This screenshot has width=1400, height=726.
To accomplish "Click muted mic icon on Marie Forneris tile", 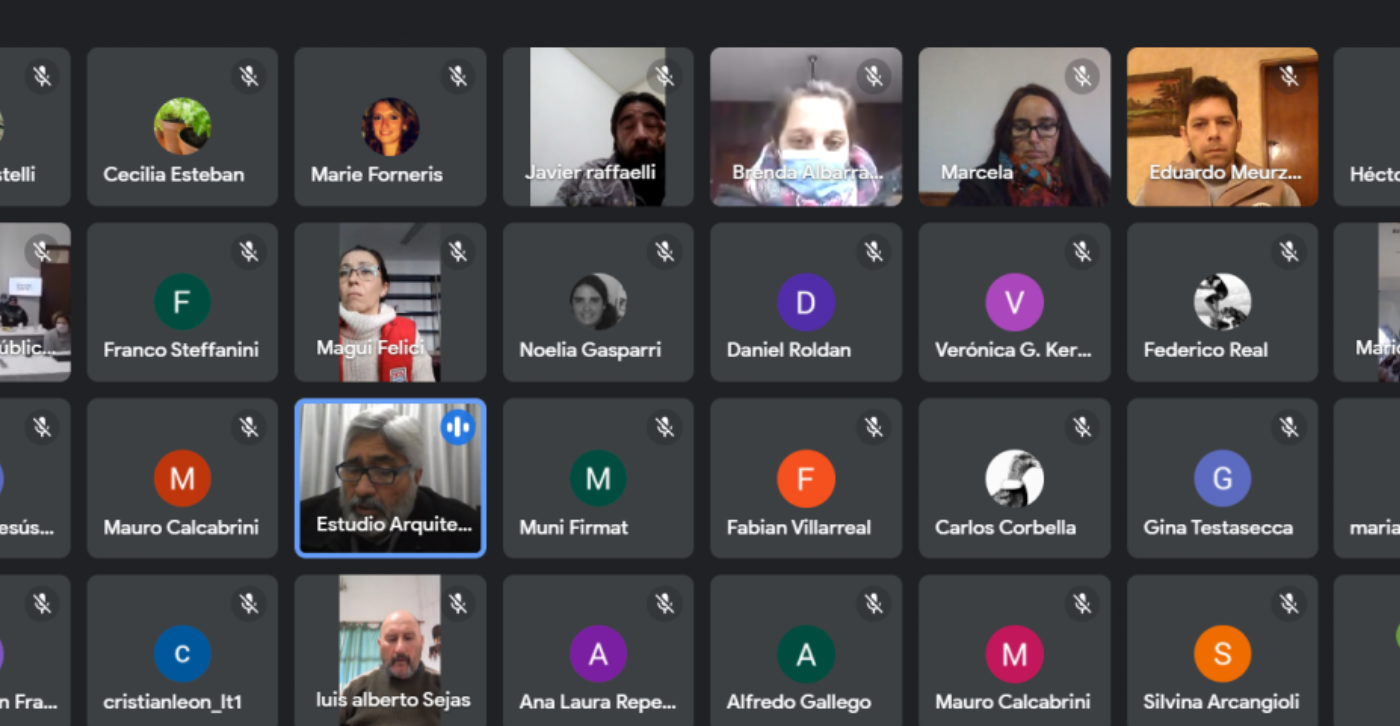I will [457, 76].
